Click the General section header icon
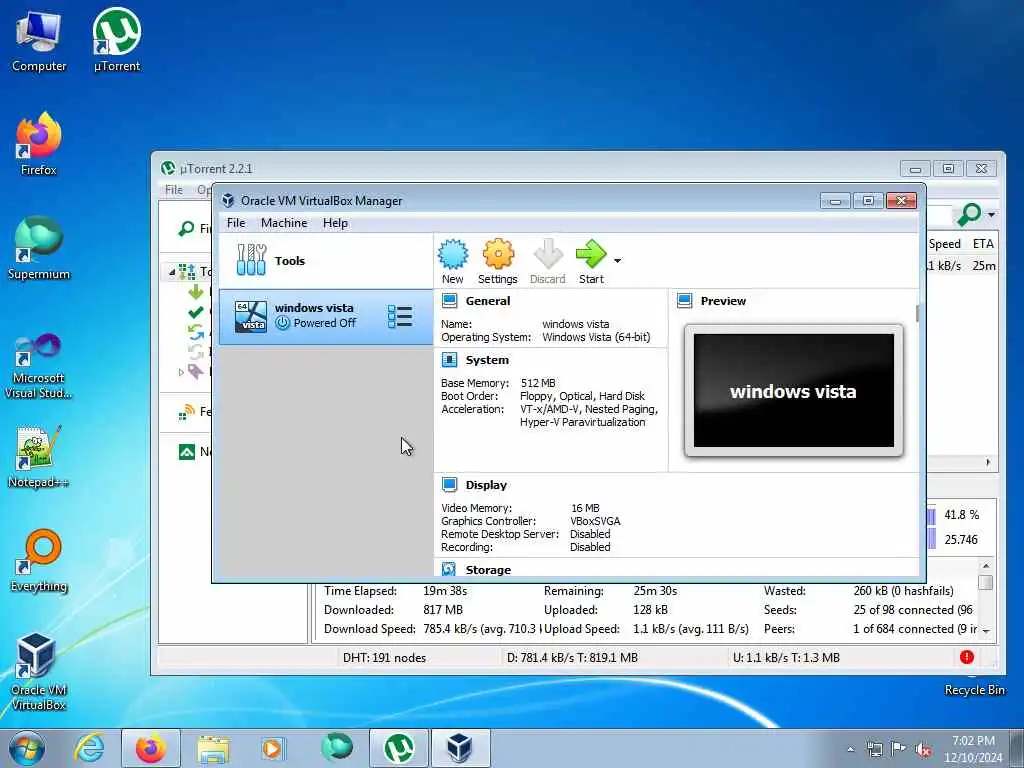1024x768 pixels. (x=449, y=301)
